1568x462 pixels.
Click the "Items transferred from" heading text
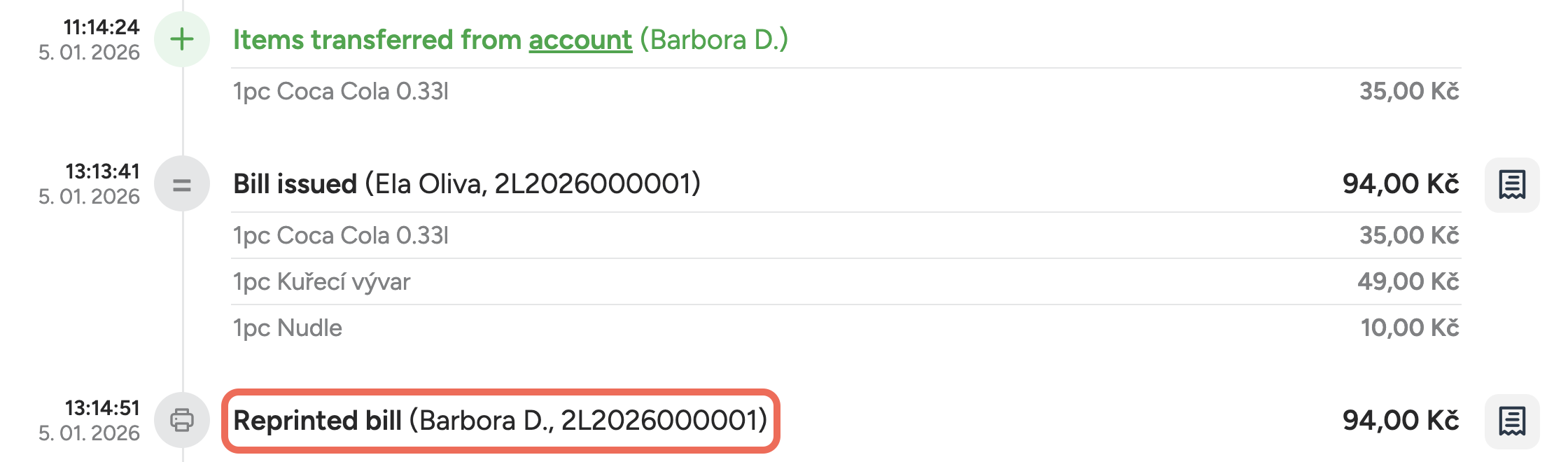click(377, 40)
